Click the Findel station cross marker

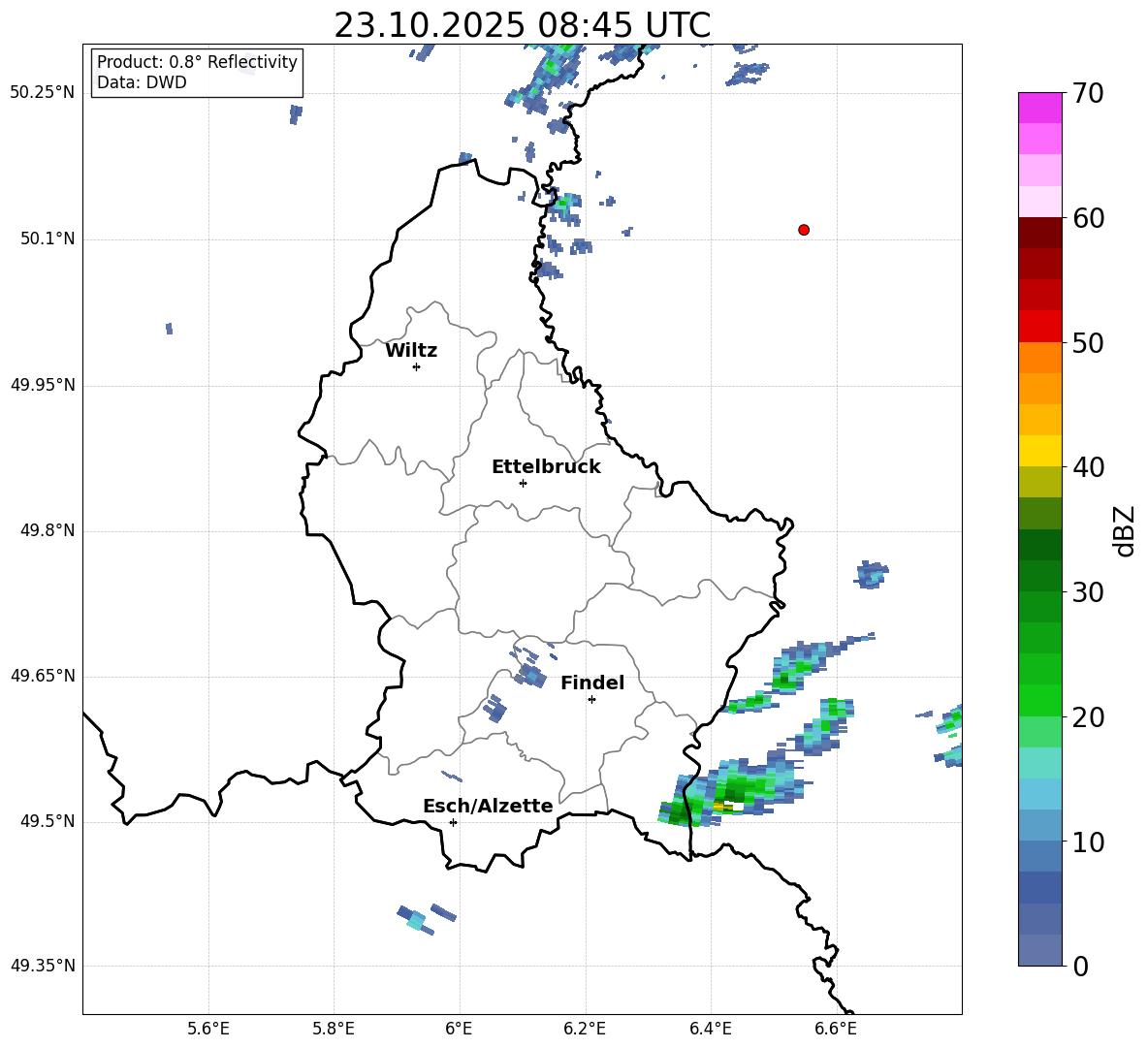click(591, 699)
